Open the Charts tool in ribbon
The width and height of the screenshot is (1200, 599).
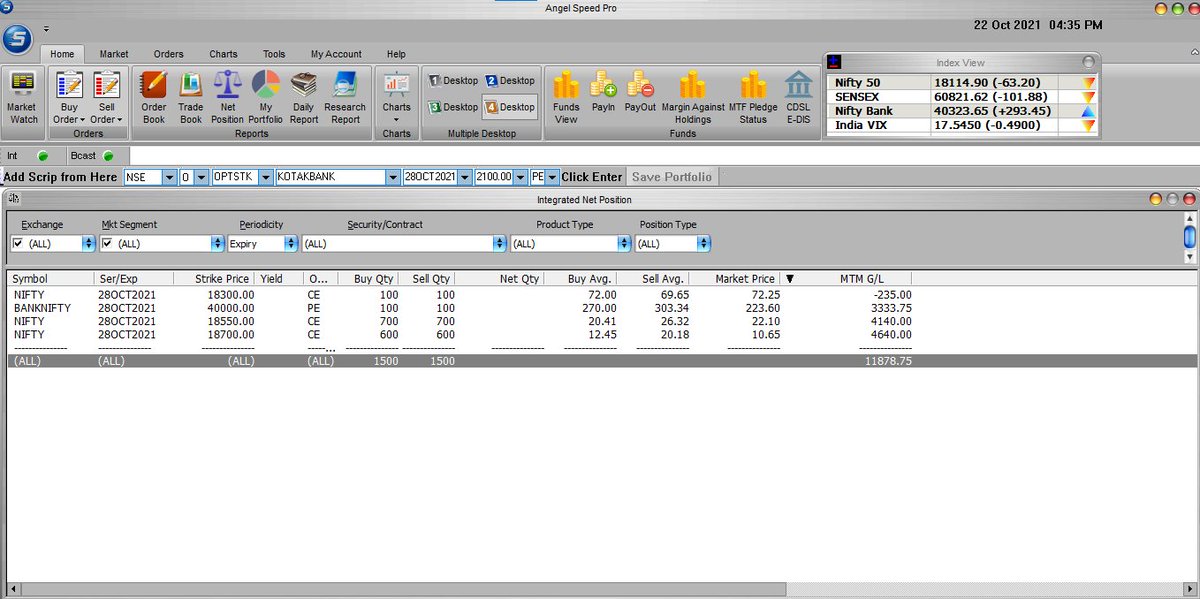click(397, 98)
